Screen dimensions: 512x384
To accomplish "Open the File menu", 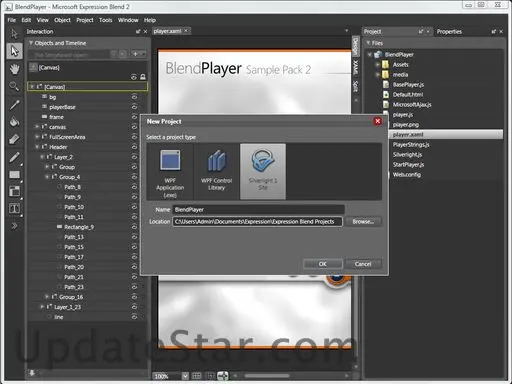I will pos(12,20).
